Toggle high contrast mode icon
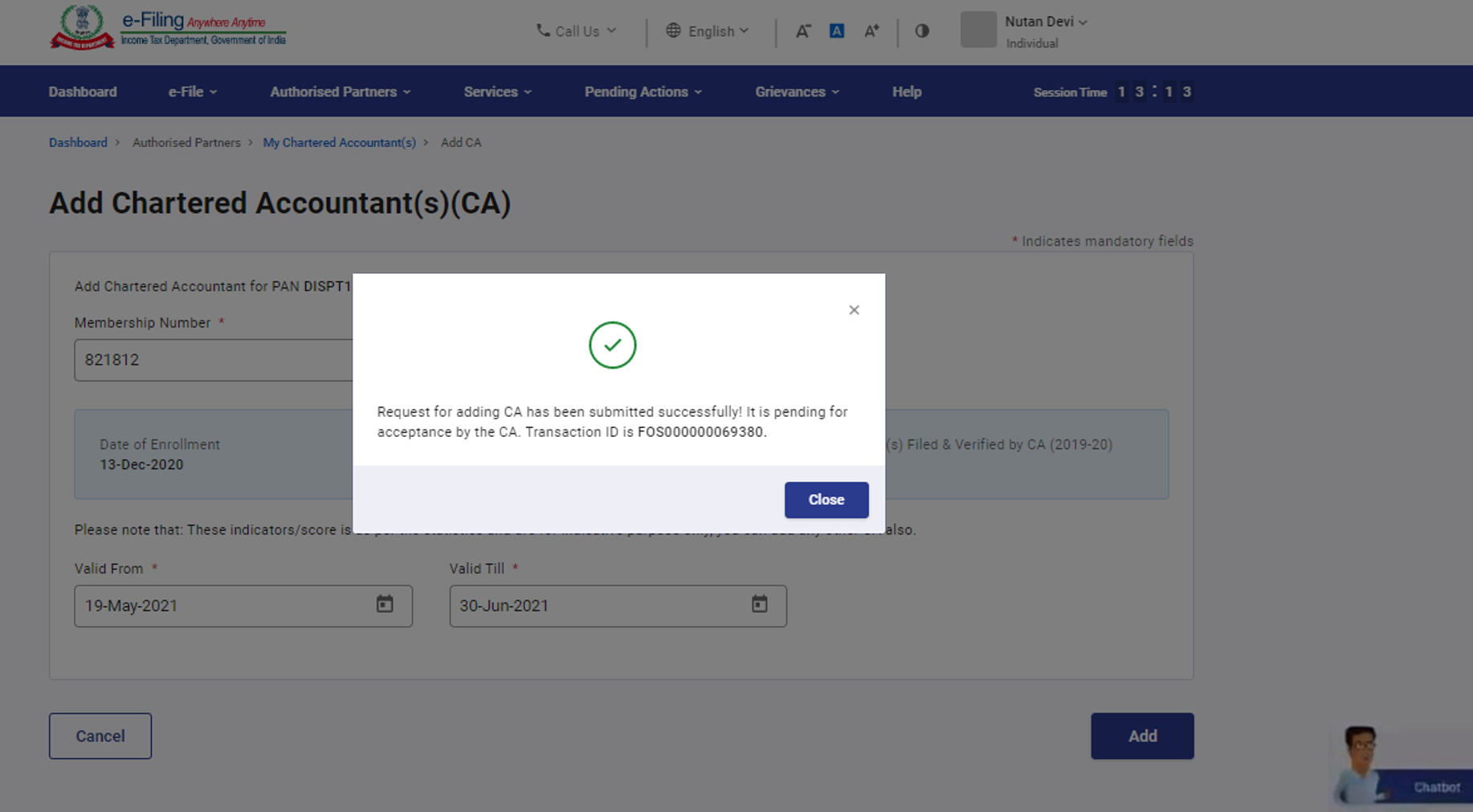This screenshot has height=812, width=1473. tap(921, 31)
